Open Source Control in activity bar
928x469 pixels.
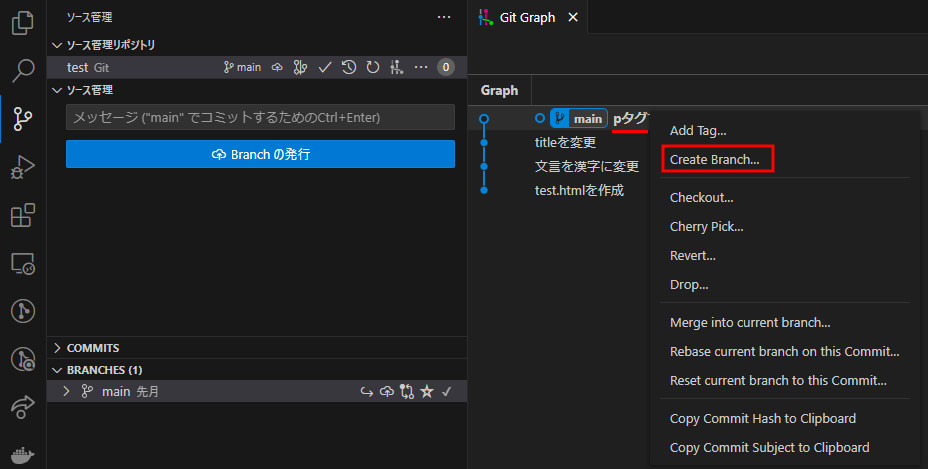tap(22, 119)
